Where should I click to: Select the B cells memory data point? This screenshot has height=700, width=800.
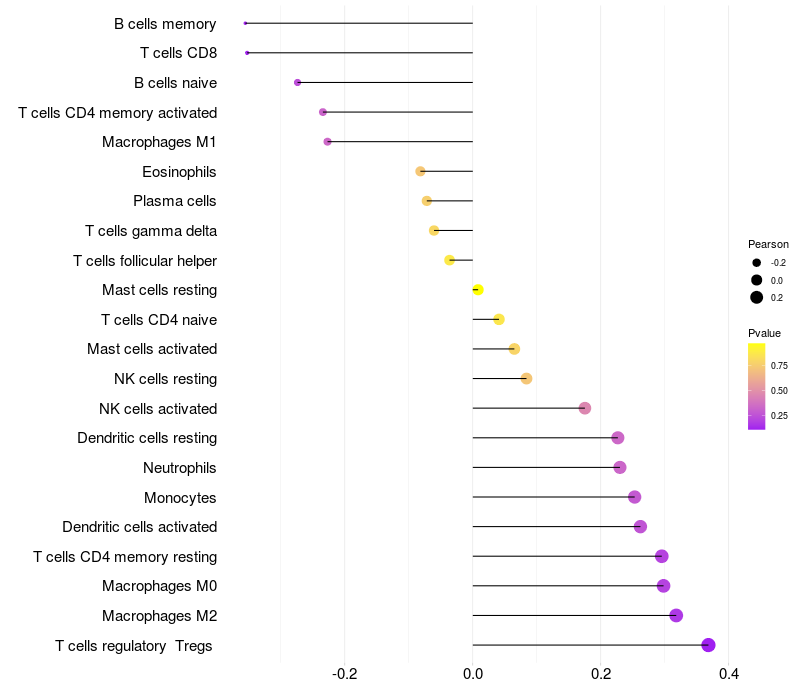coord(245,23)
